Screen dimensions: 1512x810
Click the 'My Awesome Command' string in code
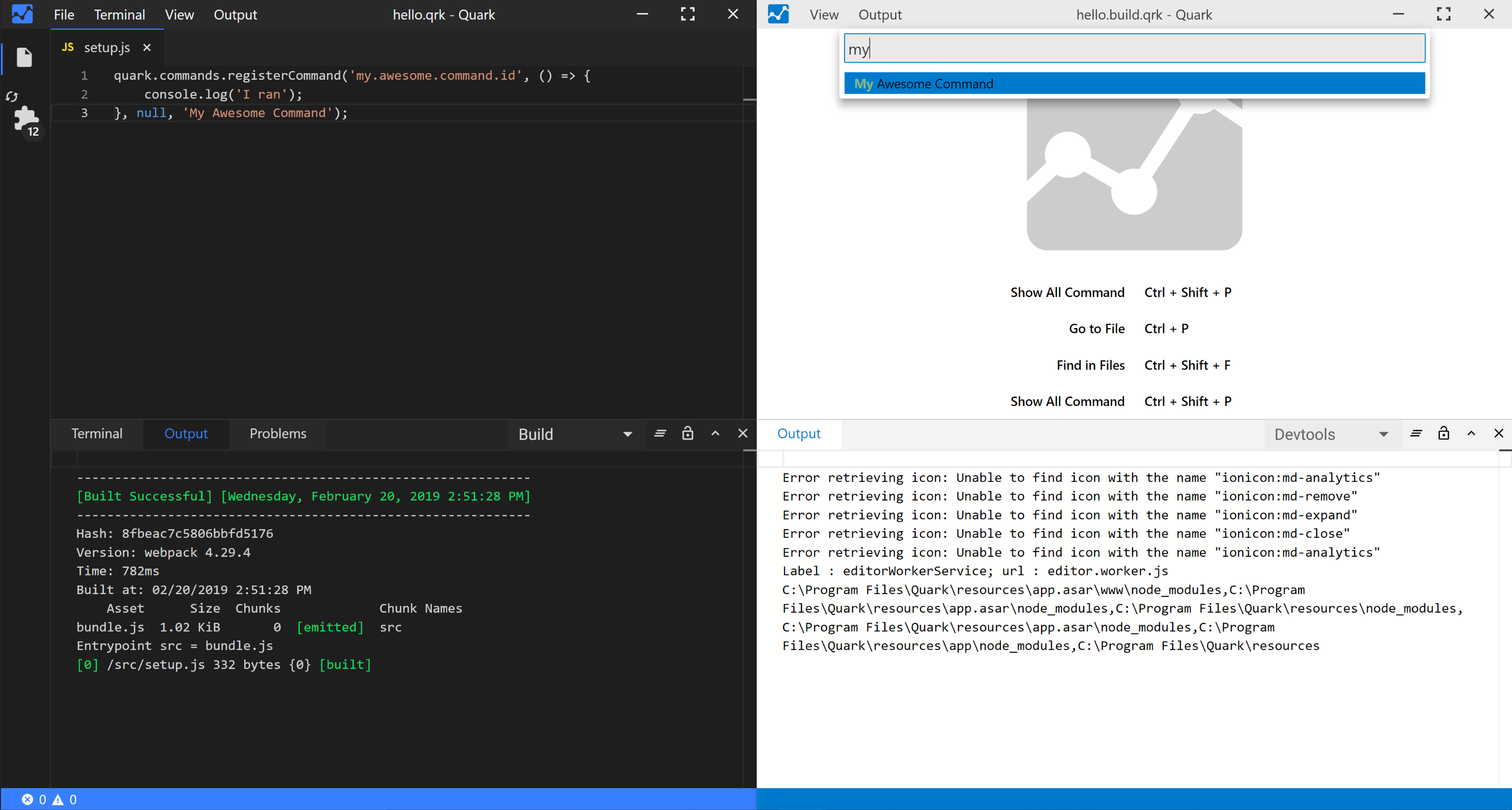click(257, 113)
